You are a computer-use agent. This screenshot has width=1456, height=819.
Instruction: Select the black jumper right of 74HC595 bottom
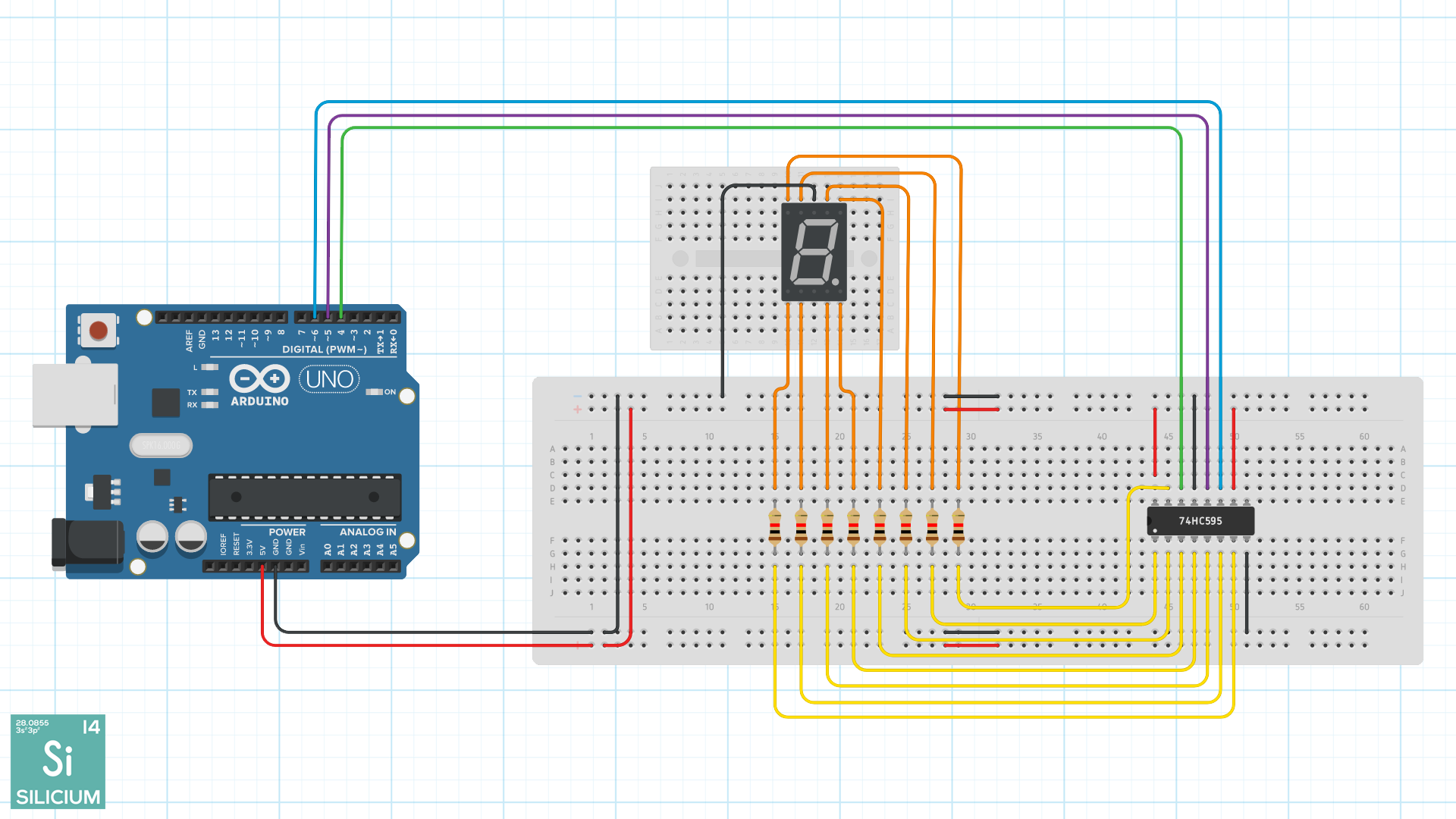[x=1247, y=591]
